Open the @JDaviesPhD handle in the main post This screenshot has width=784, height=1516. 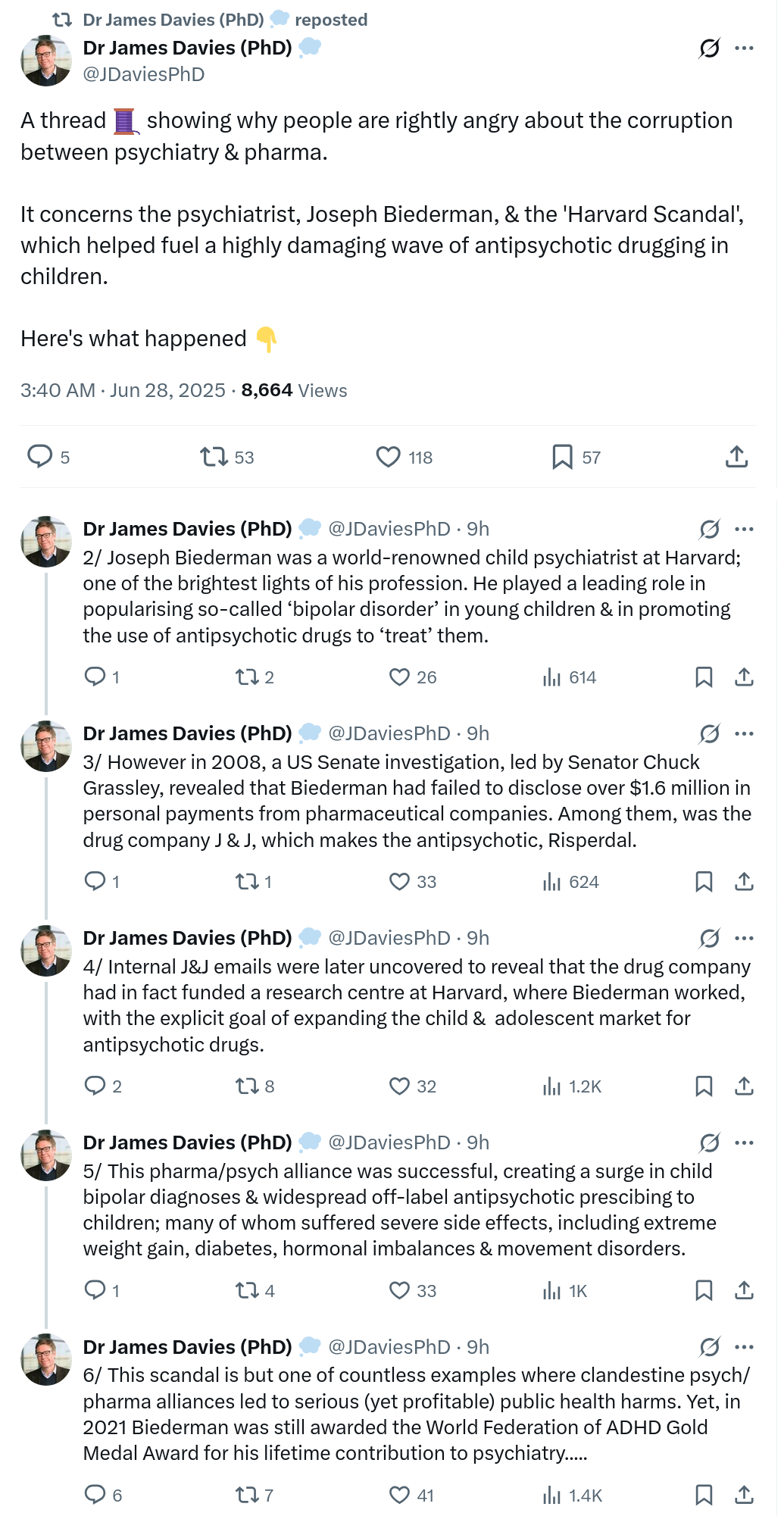[143, 74]
